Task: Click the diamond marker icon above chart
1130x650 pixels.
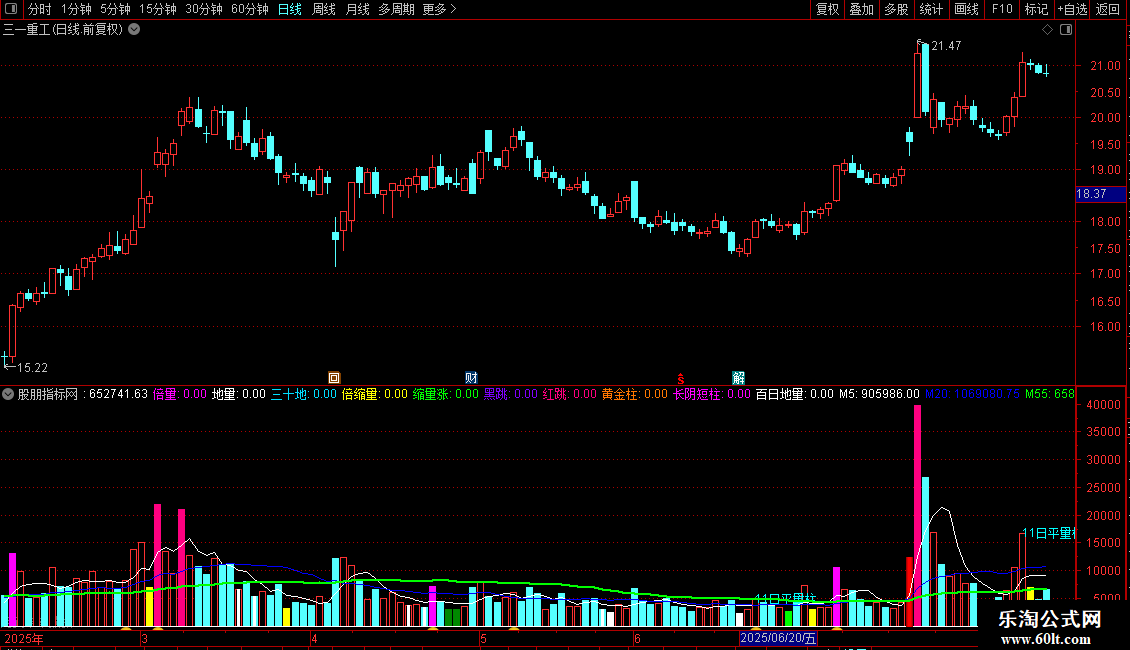Action: (x=1048, y=30)
